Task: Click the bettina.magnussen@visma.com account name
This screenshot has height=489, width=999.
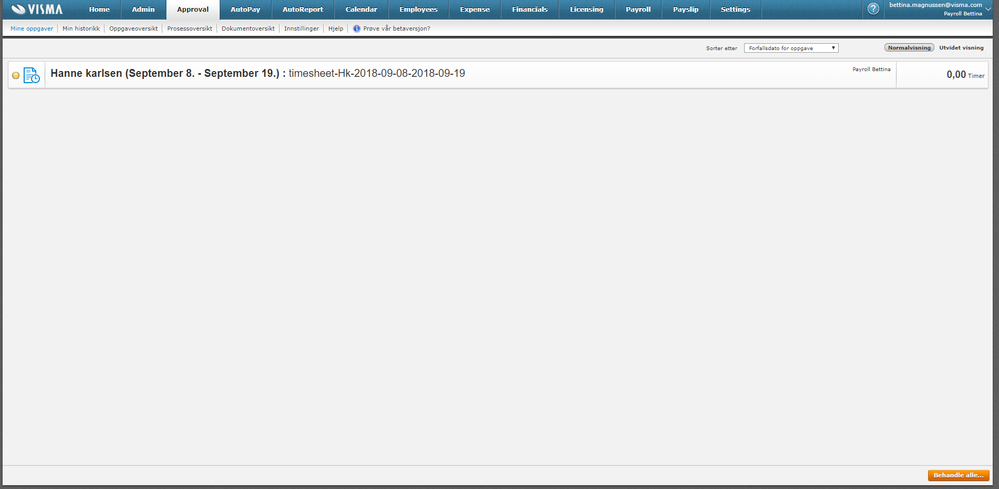Action: click(x=935, y=4)
